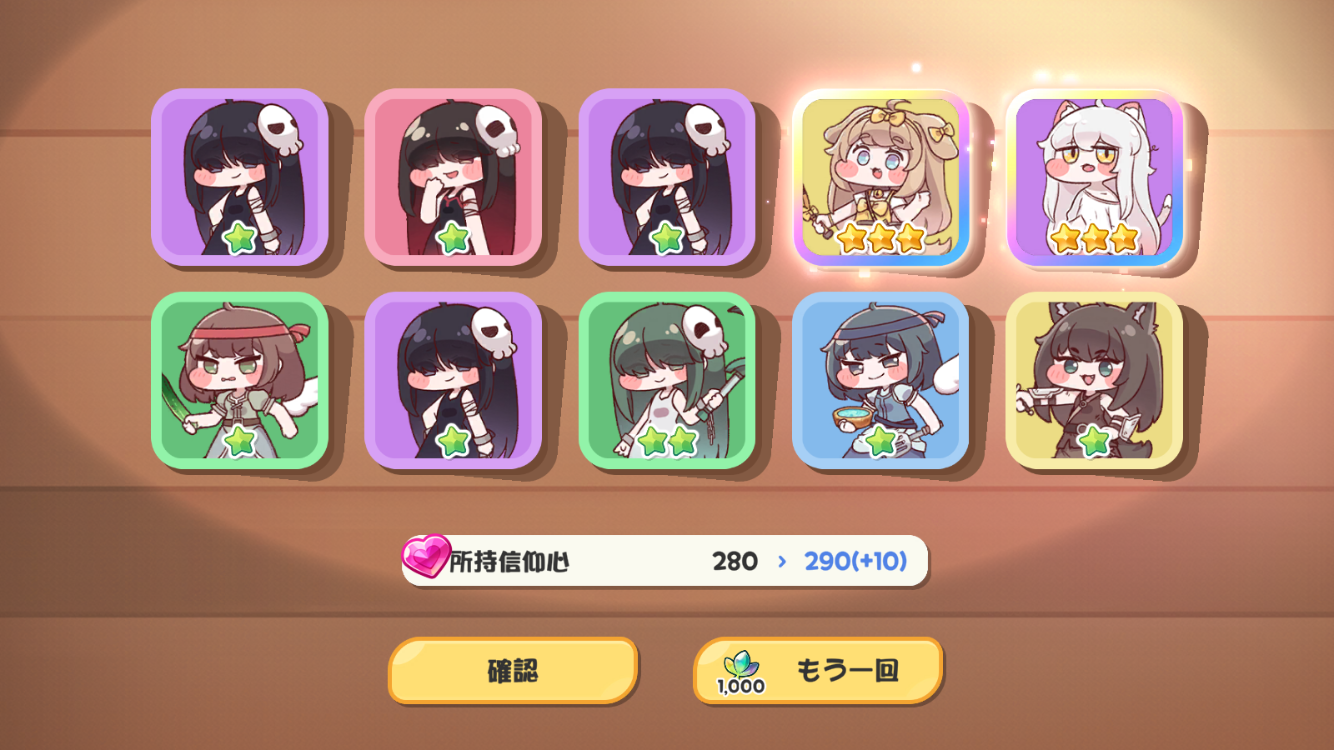
Task: Open the red headband girl card
Action: (x=239, y=380)
